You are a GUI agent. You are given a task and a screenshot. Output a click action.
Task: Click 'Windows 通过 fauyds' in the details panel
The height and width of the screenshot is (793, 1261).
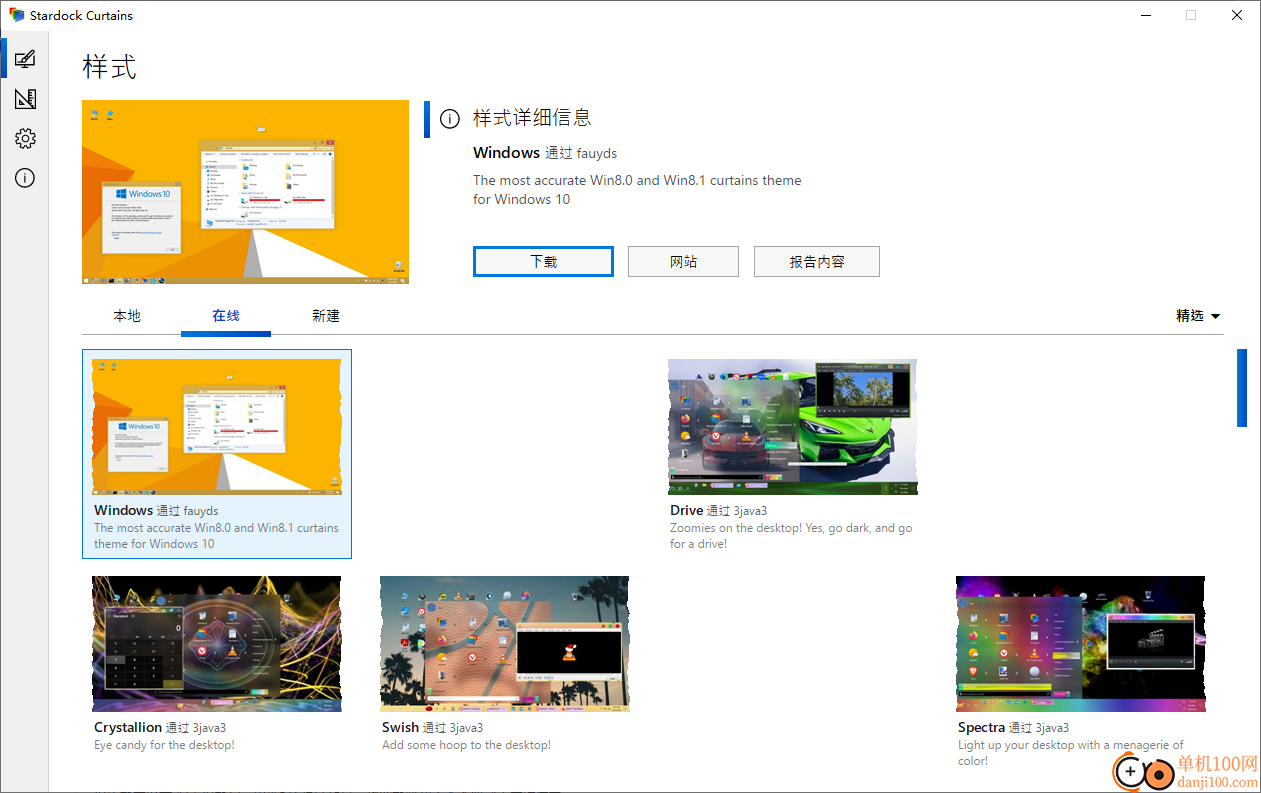pyautogui.click(x=545, y=153)
